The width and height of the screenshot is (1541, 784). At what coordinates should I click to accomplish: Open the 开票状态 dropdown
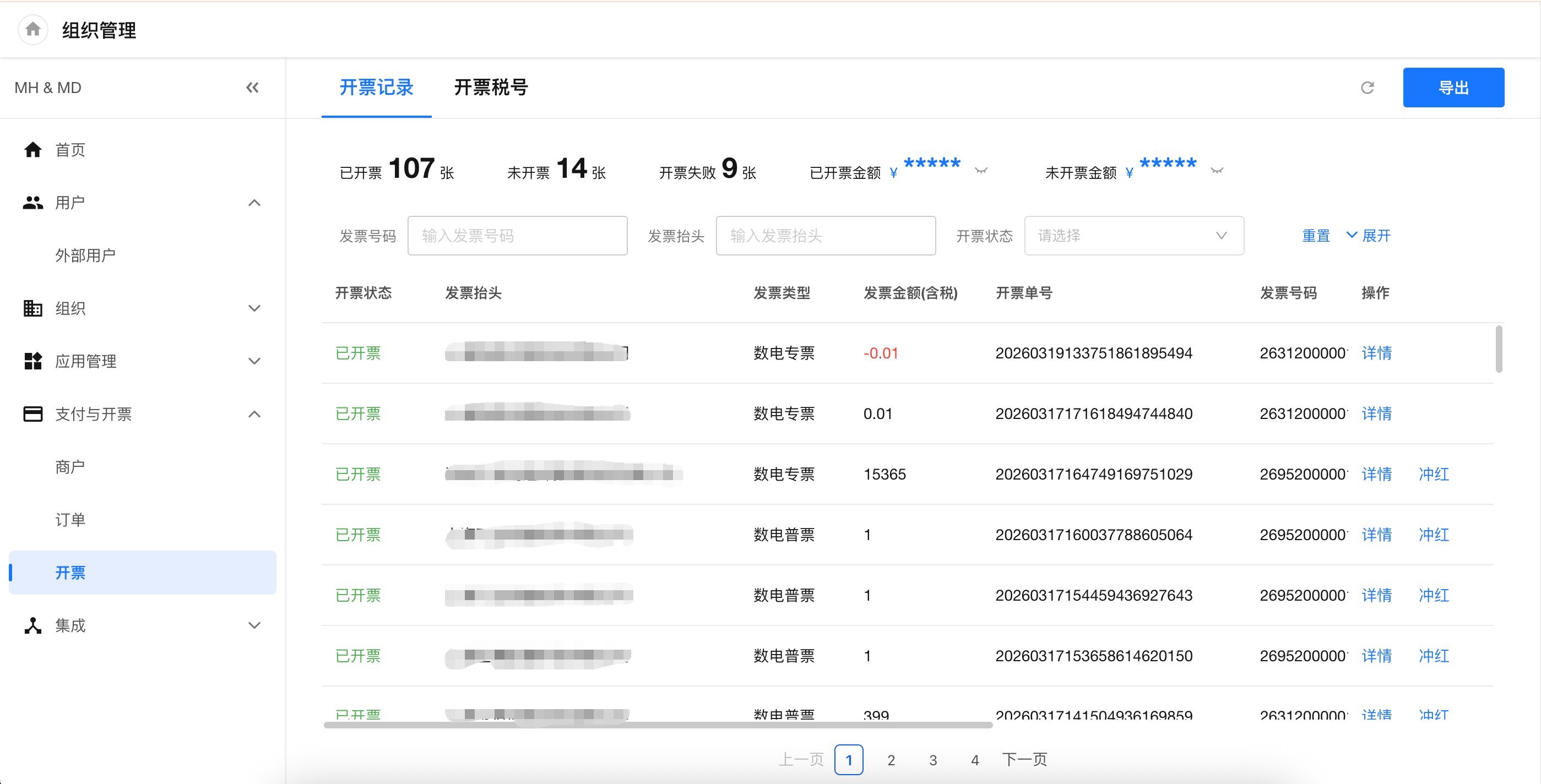(x=1133, y=236)
